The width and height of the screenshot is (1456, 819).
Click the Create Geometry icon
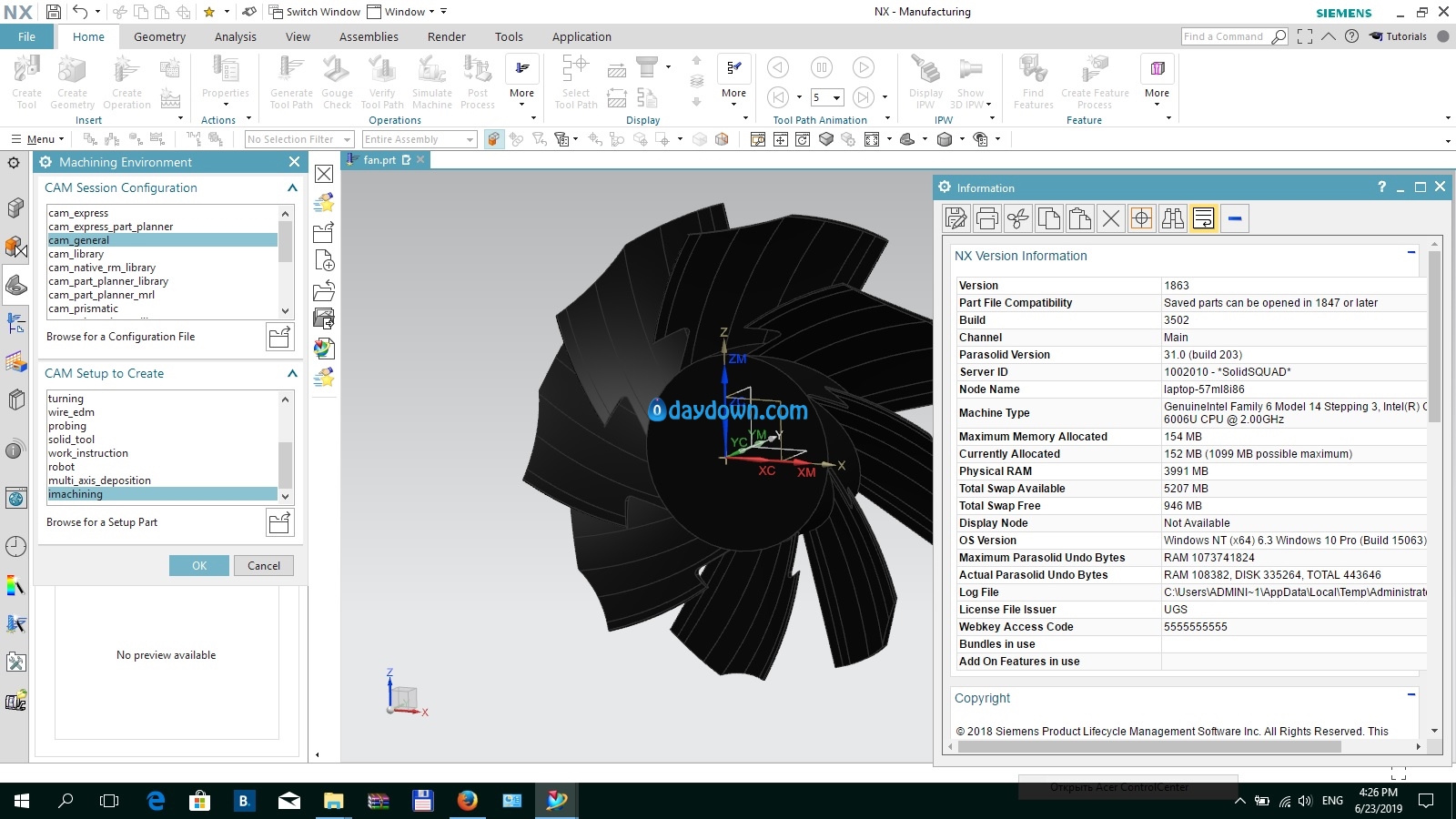click(x=72, y=82)
